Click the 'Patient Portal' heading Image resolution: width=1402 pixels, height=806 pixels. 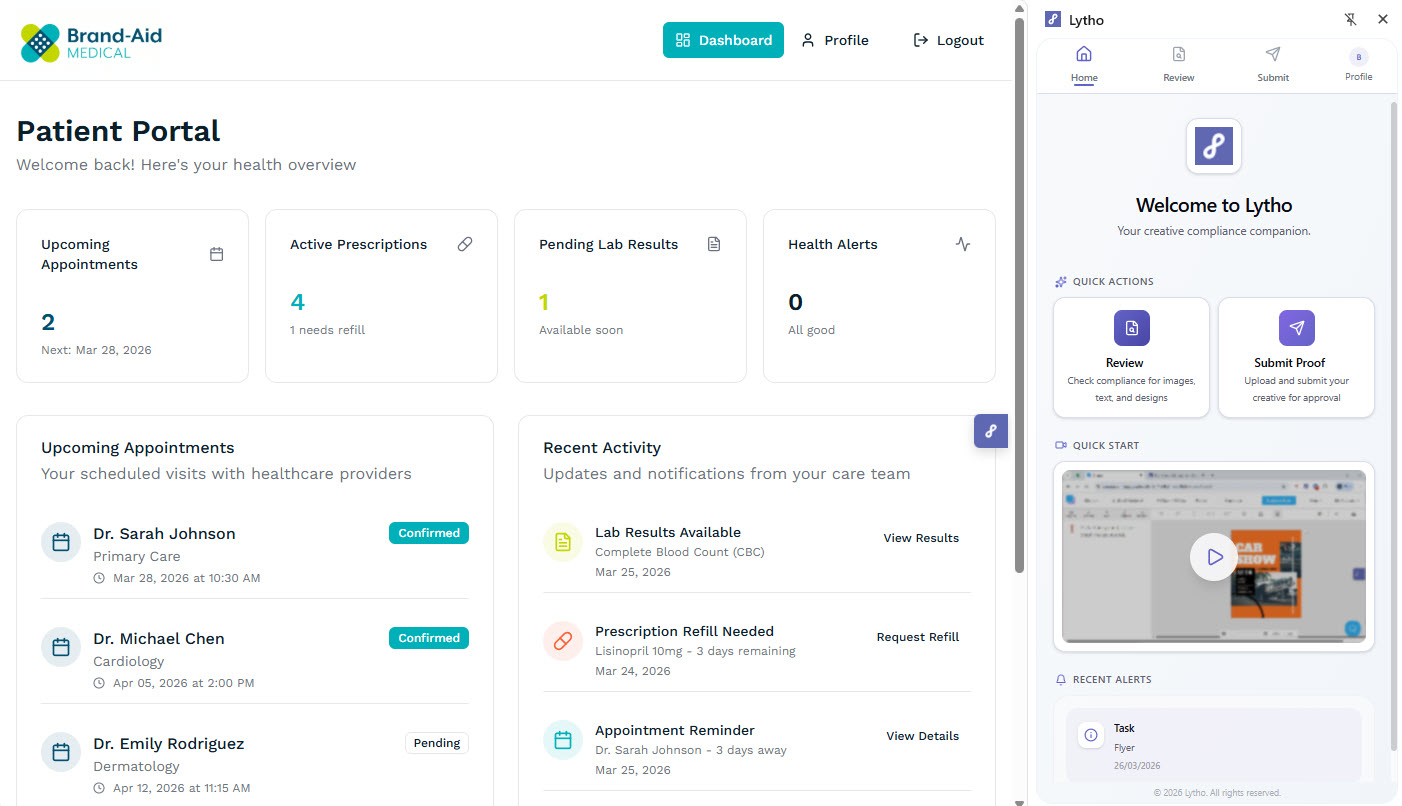tap(118, 131)
